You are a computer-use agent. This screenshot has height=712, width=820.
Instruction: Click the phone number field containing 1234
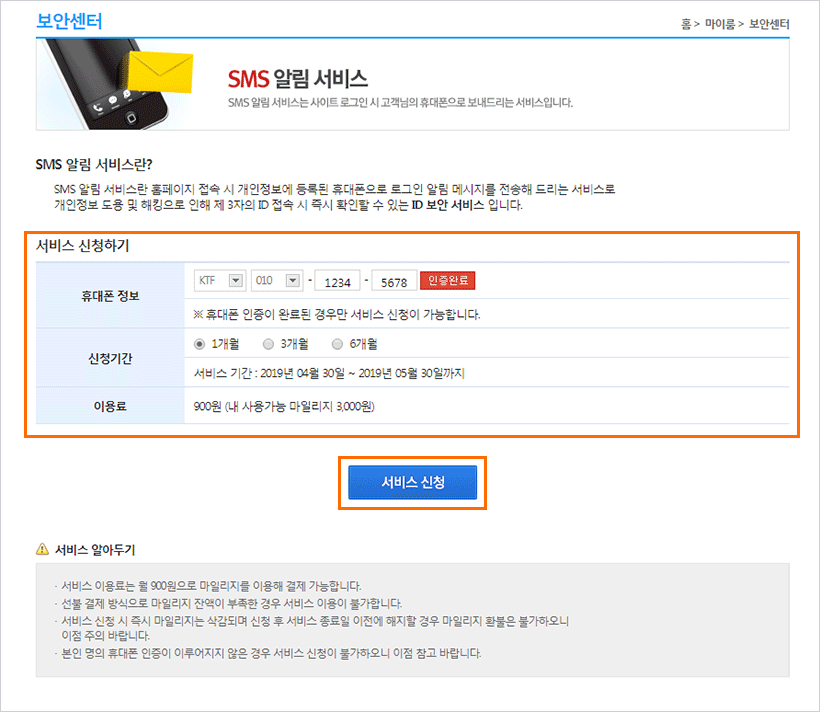click(337, 281)
